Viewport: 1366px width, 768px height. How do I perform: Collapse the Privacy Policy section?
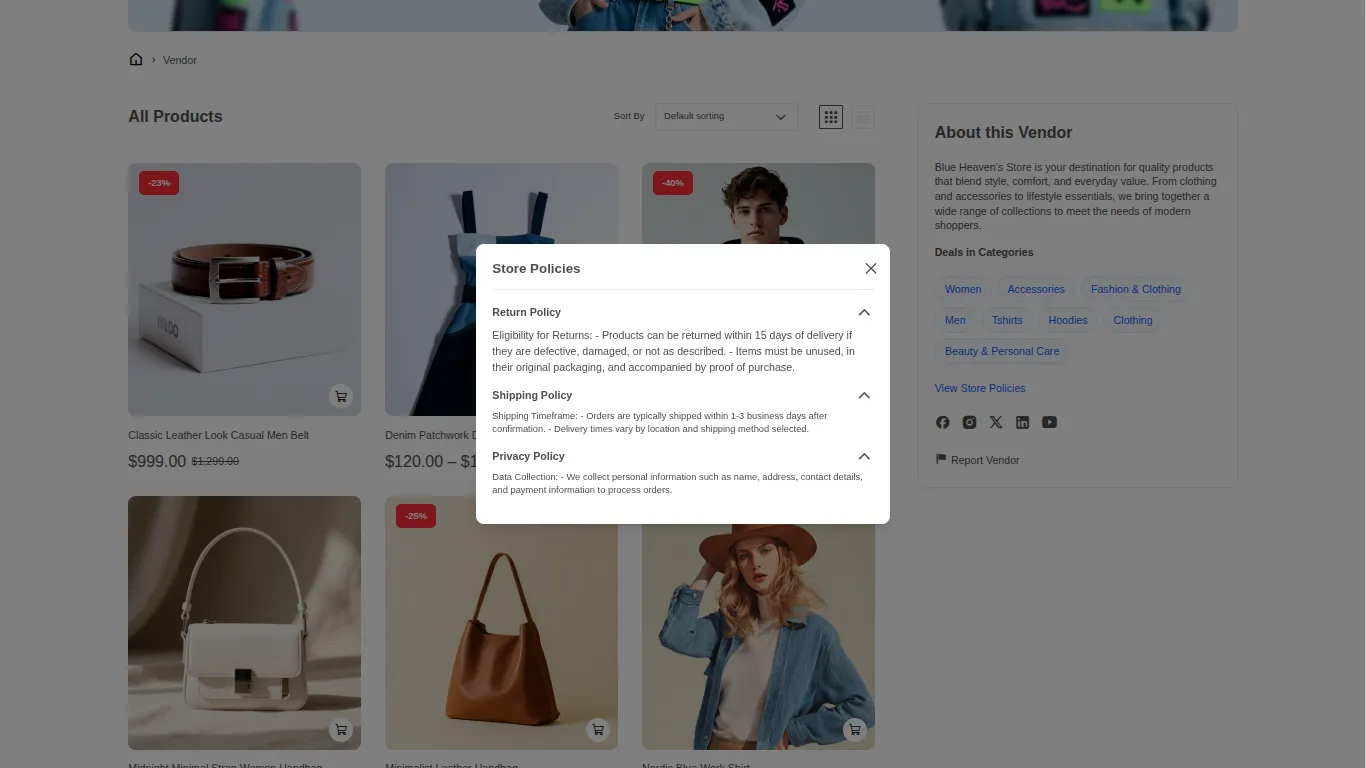point(864,456)
